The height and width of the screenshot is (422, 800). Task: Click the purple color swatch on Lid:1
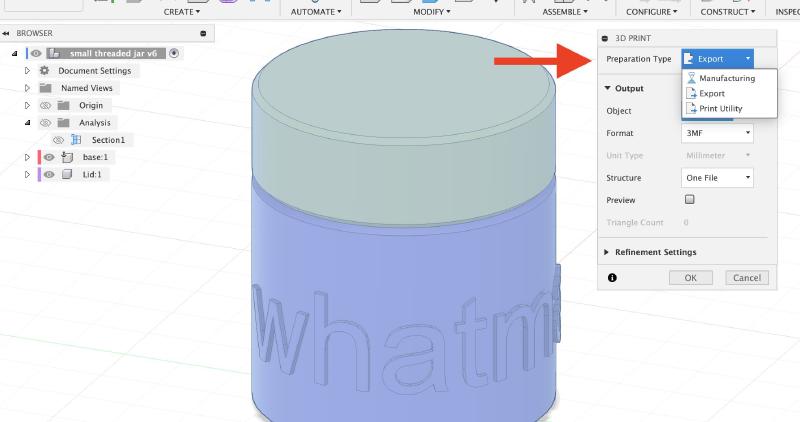pos(39,175)
